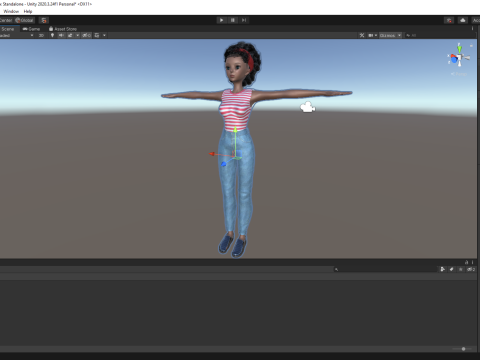Expand the scene camera dropdown arrow
Screen dimensions: 480x360
(x=376, y=35)
